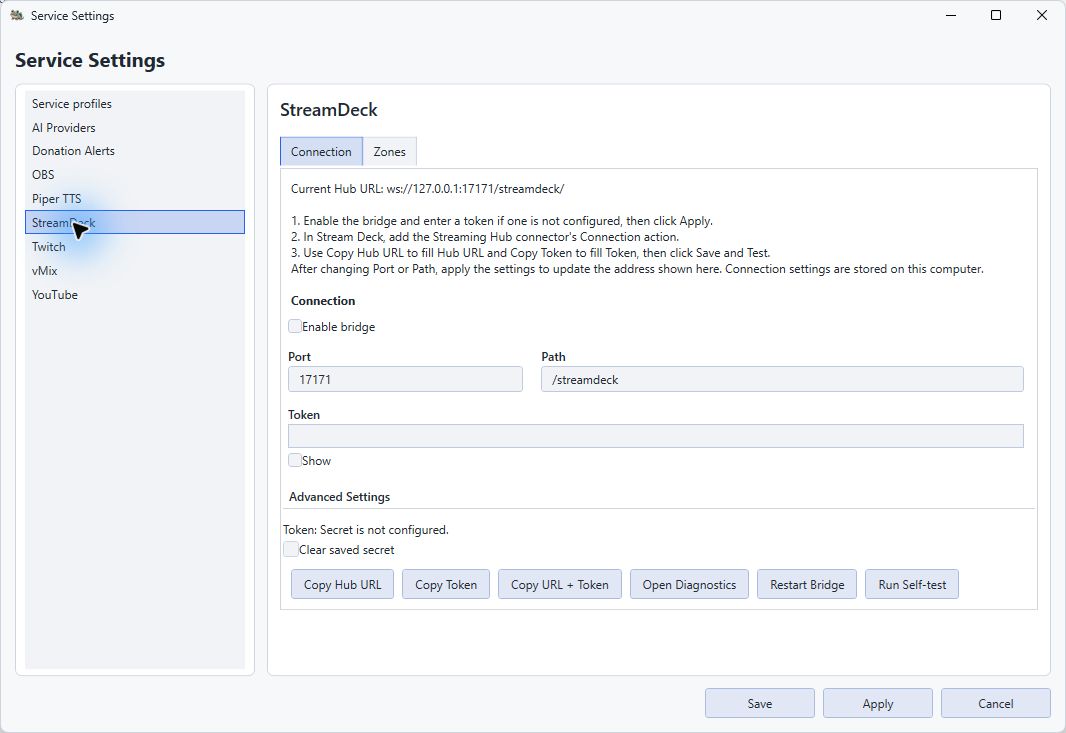Click the Advanced Settings header
Viewport: 1066px width, 733px height.
[x=339, y=497]
